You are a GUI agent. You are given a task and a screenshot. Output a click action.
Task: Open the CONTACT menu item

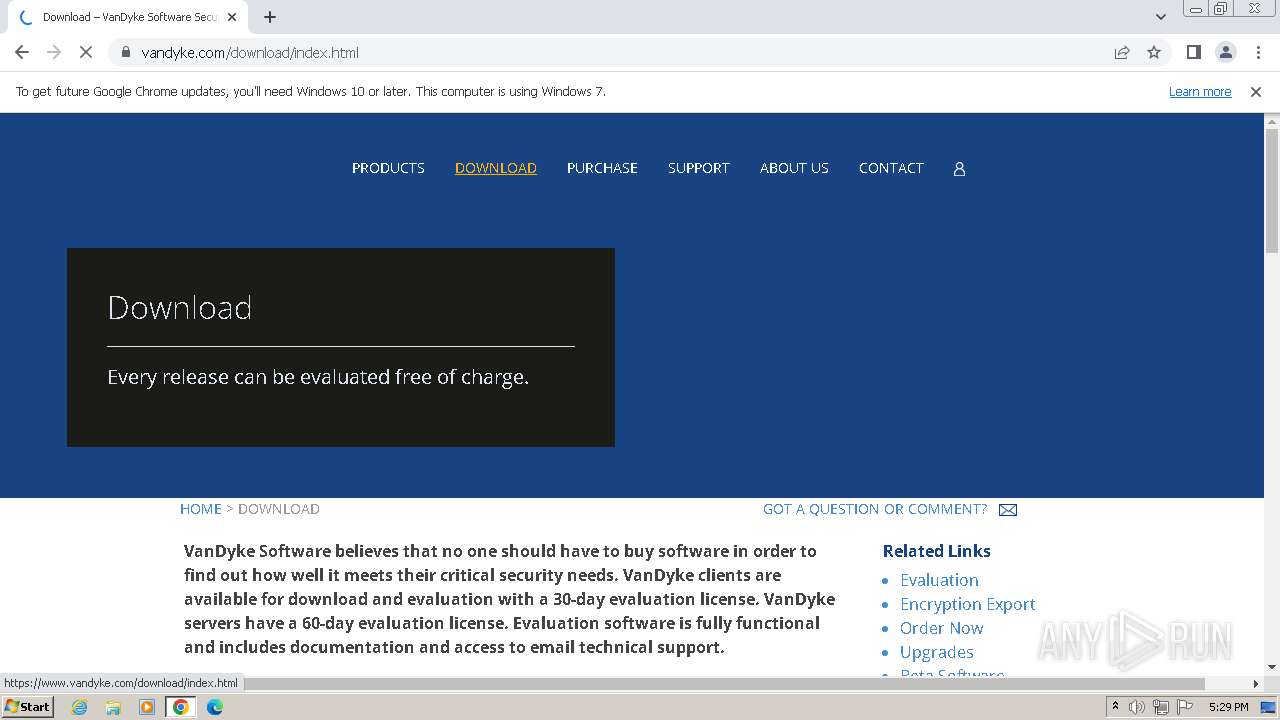click(891, 168)
